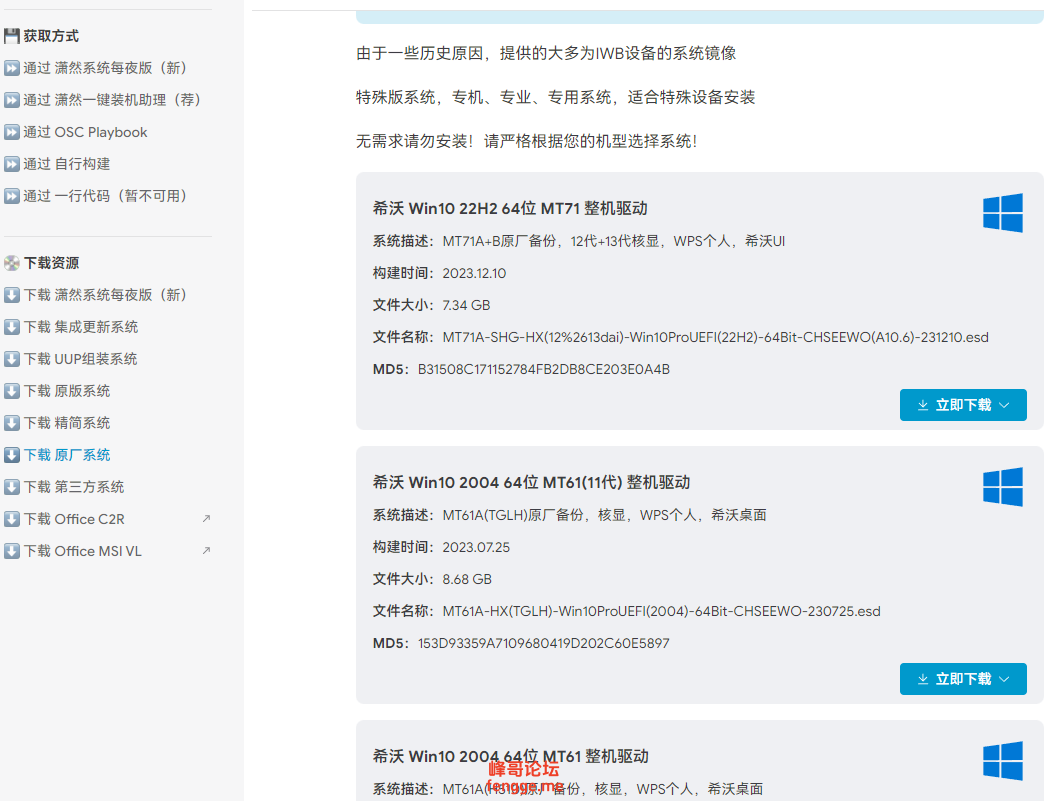Click the 下载资源 section heading
Screen dimensions: 1044x801
click(x=51, y=263)
